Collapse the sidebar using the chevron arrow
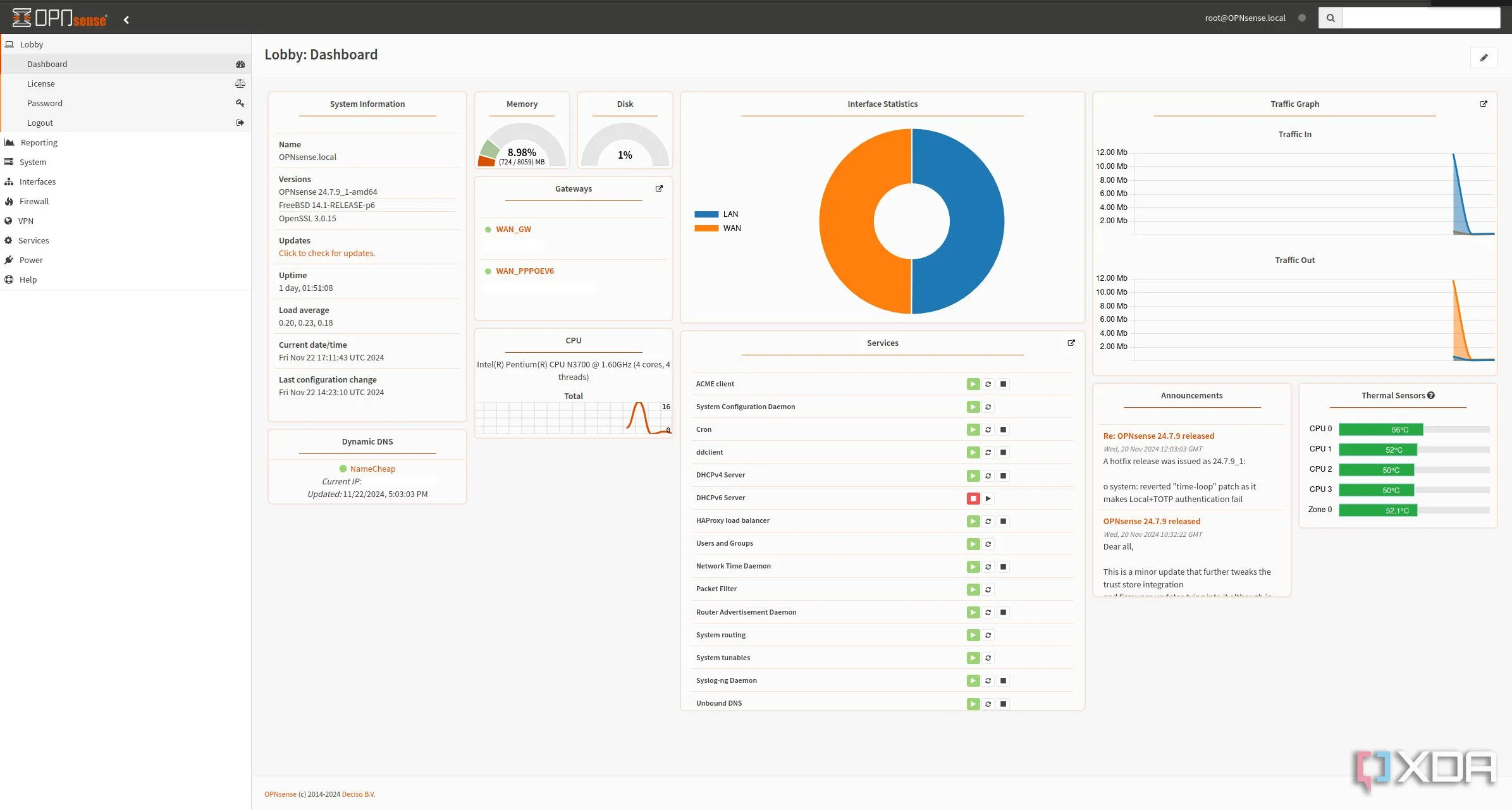The image size is (1512, 810). [126, 19]
